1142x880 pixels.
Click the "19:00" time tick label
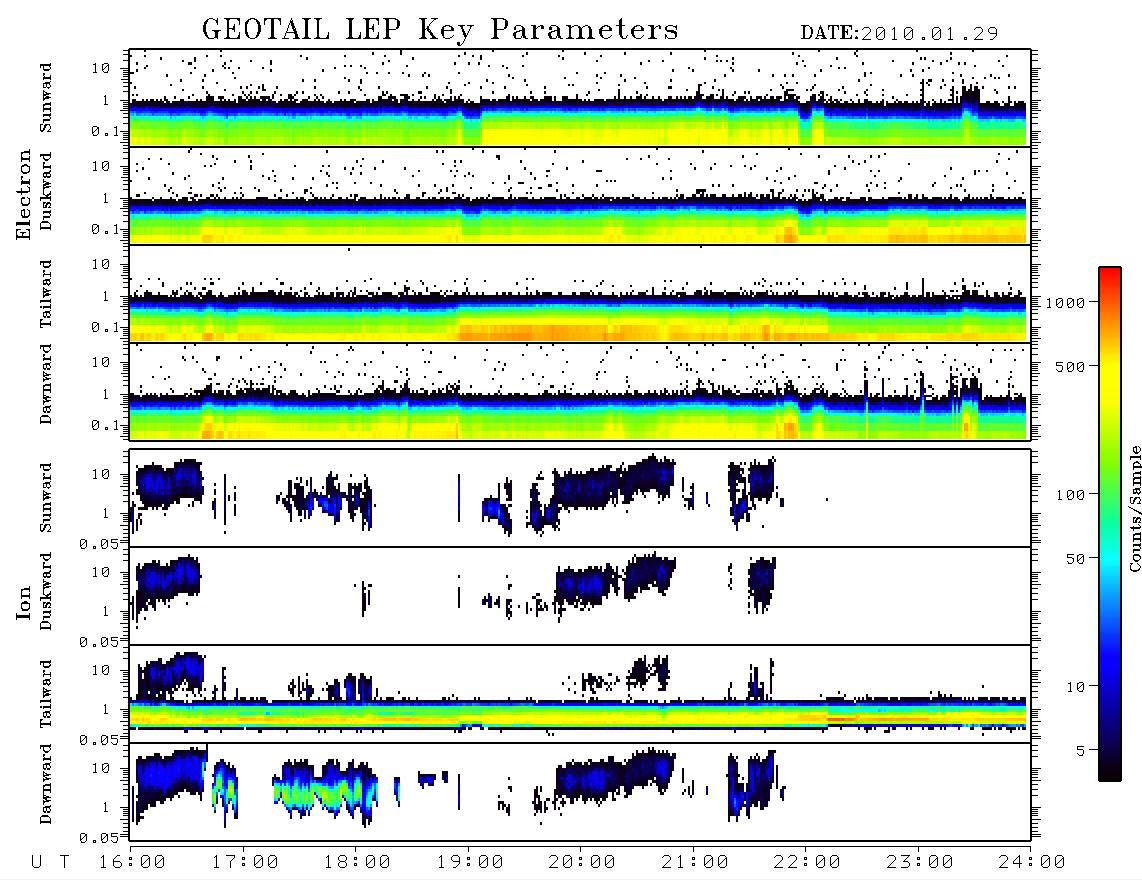470,862
